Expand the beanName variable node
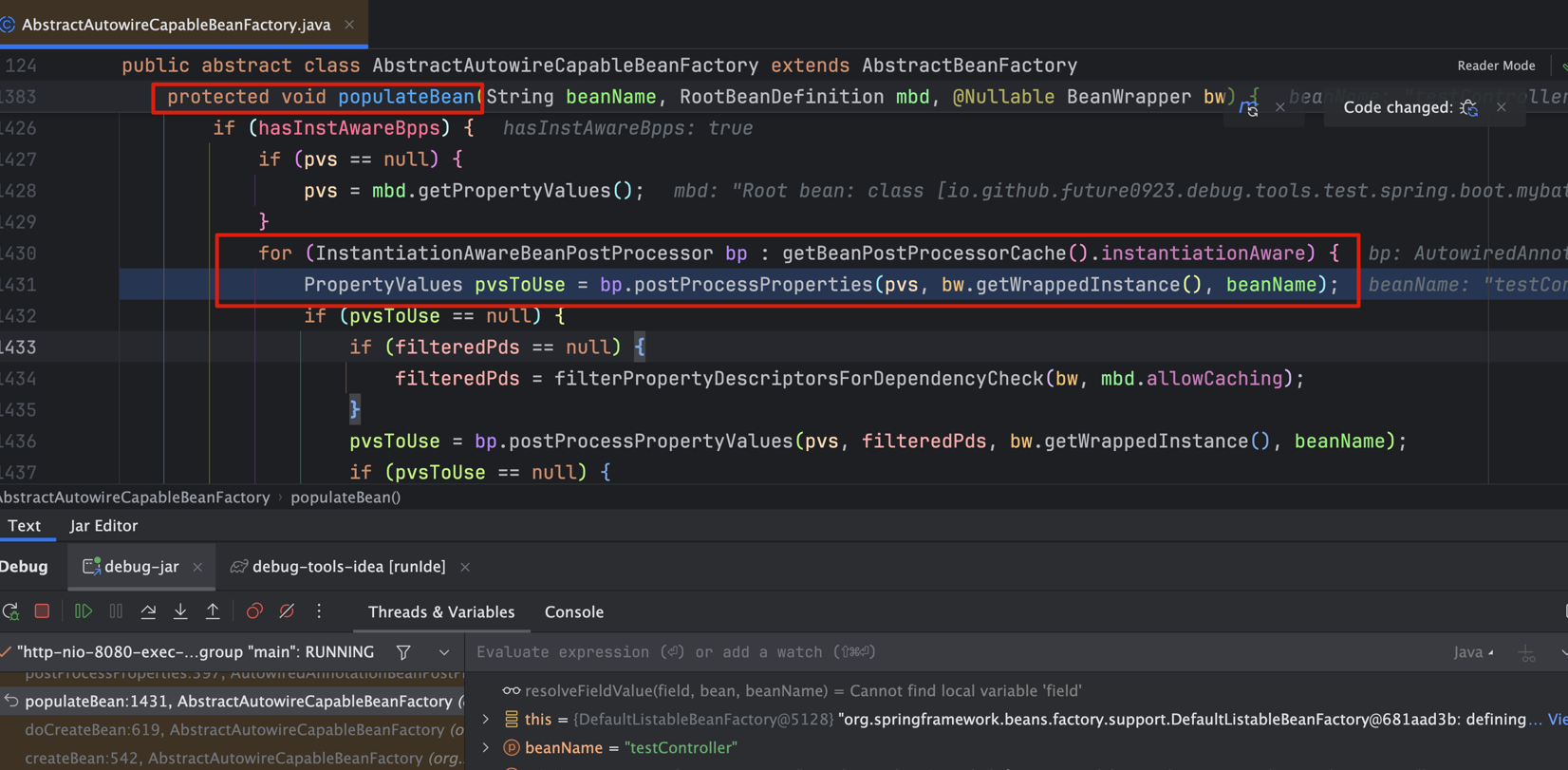The width and height of the screenshot is (1568, 770). pos(486,748)
